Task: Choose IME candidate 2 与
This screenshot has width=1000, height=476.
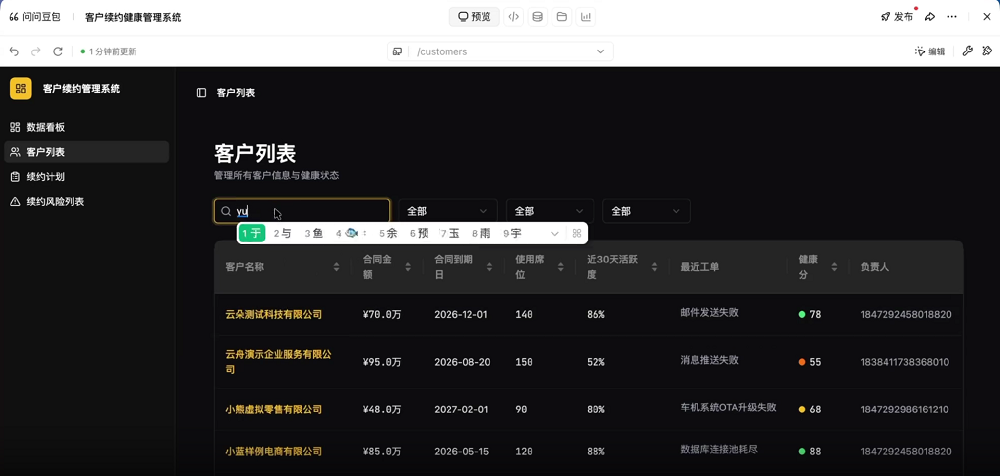Action: point(283,234)
